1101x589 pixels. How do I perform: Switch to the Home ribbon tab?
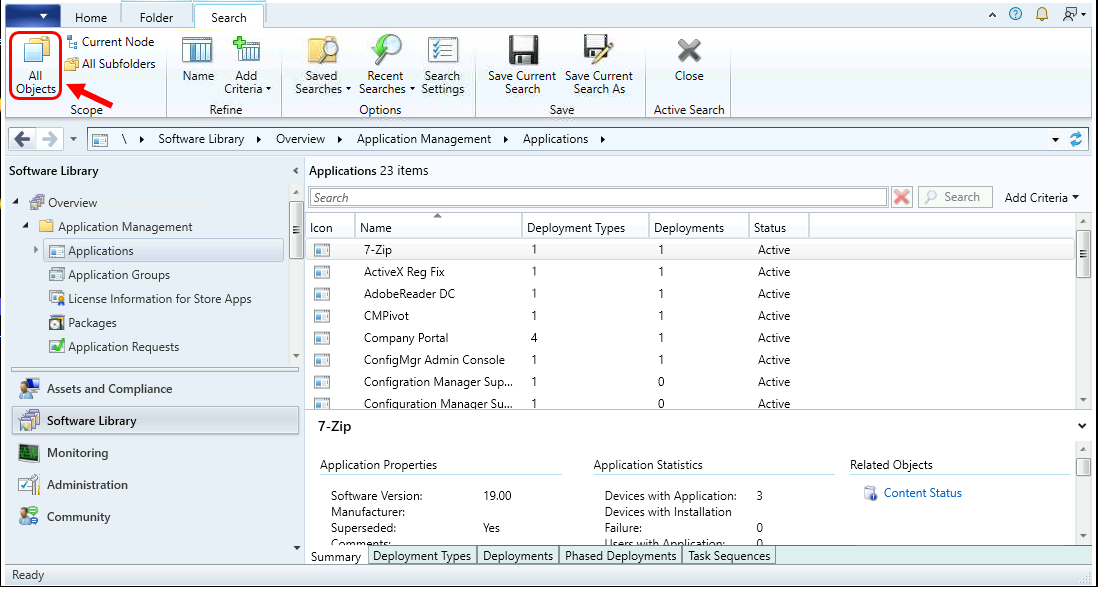pyautogui.click(x=91, y=16)
